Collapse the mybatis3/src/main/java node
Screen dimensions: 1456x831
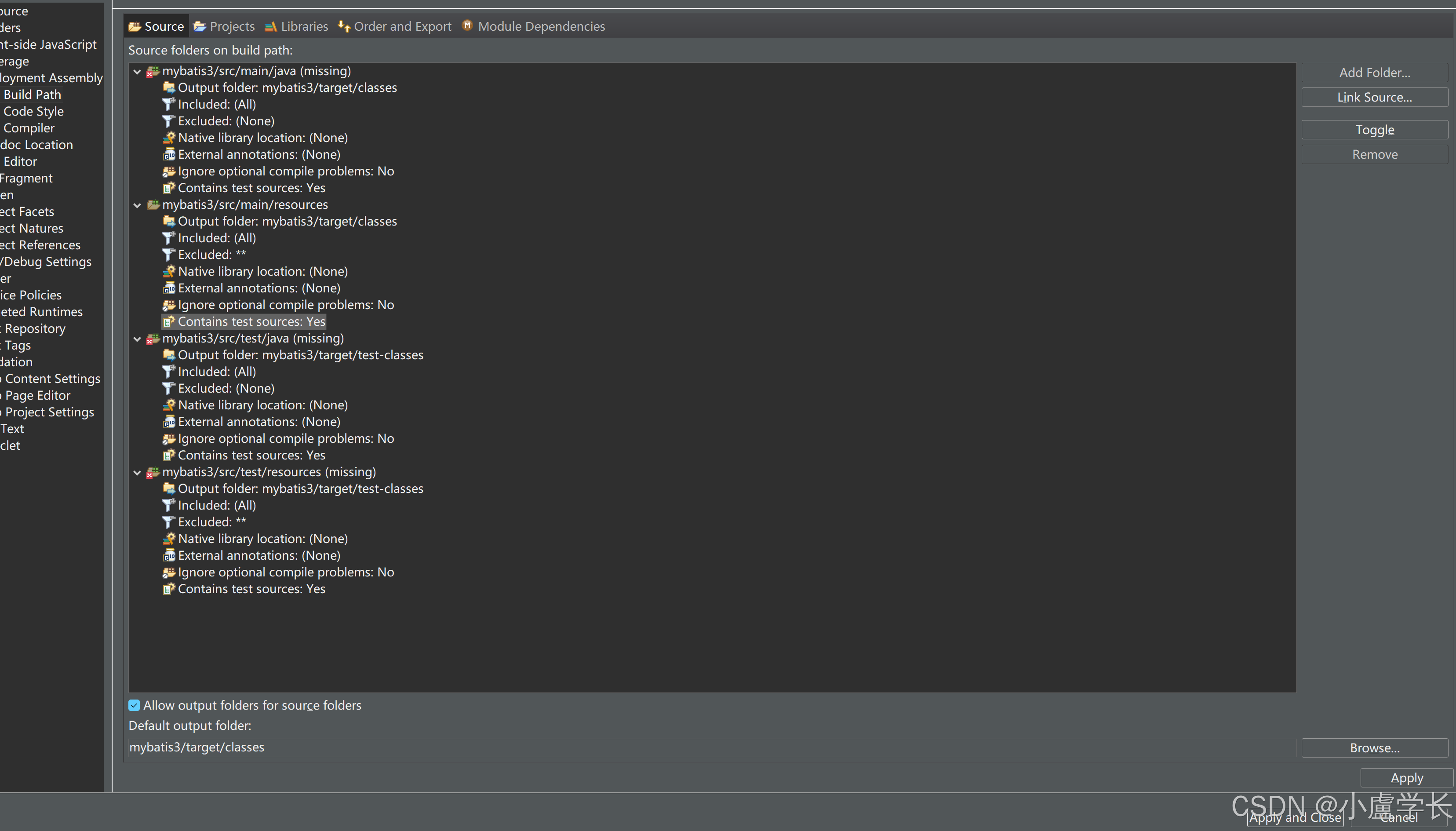138,71
